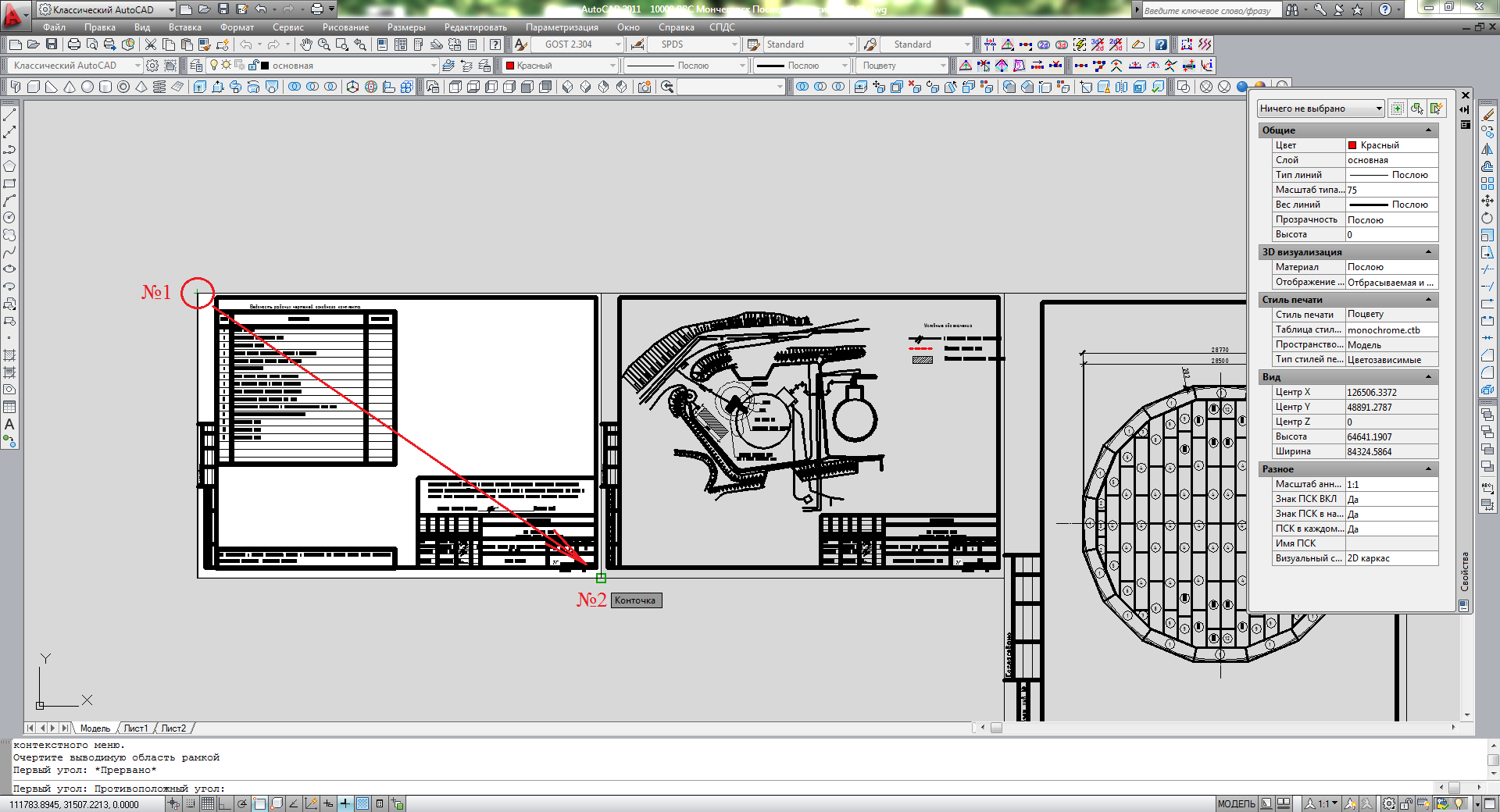Click the Zoom Previous icon

[x=360, y=45]
